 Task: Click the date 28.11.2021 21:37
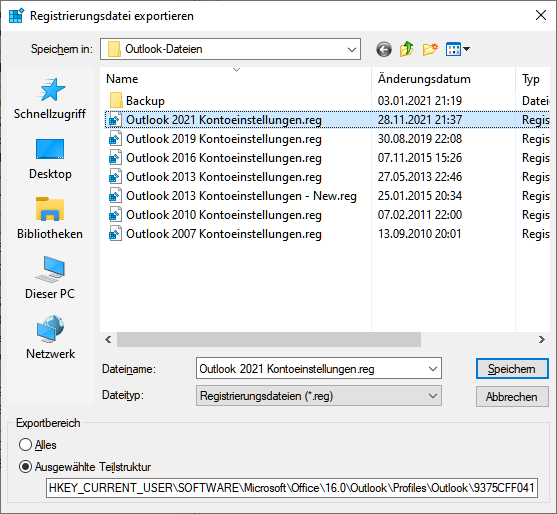420,120
